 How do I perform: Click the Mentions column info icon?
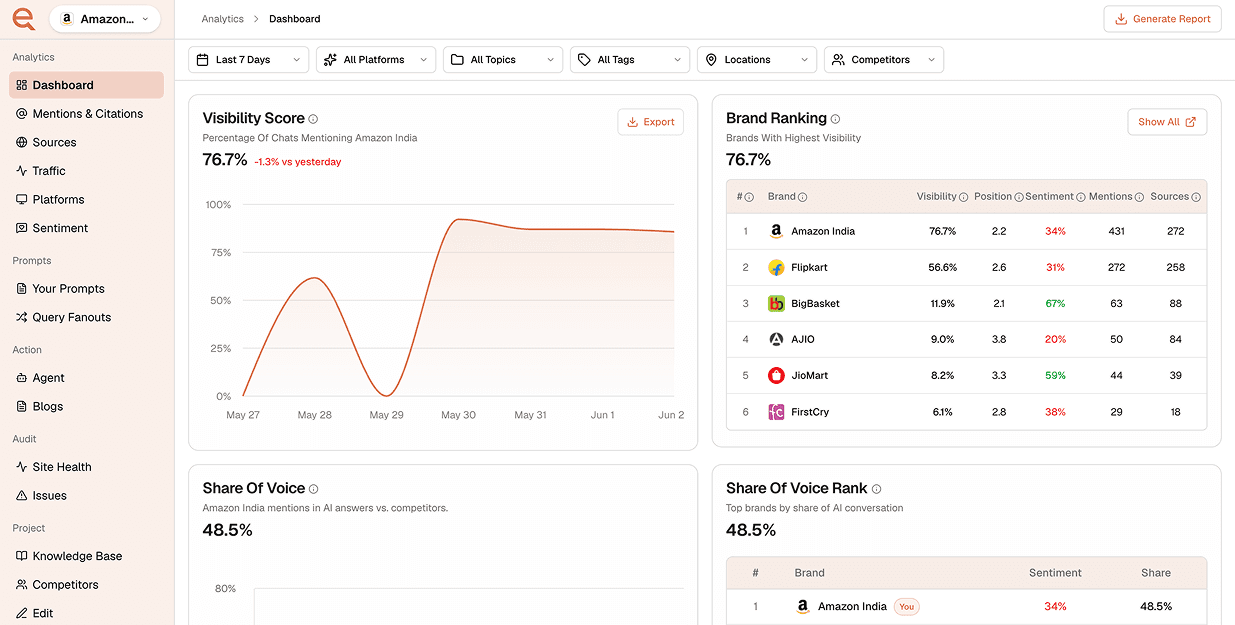1140,197
